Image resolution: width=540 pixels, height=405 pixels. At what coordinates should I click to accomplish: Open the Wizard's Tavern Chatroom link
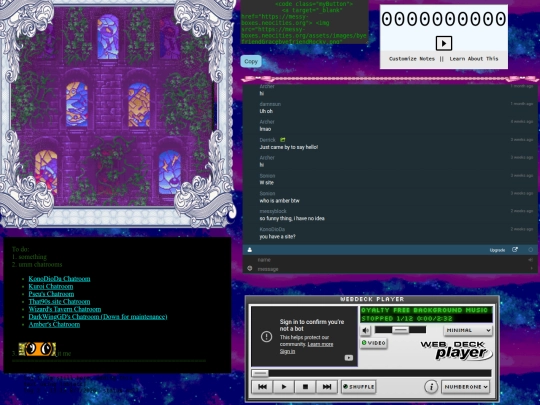click(x=65, y=309)
